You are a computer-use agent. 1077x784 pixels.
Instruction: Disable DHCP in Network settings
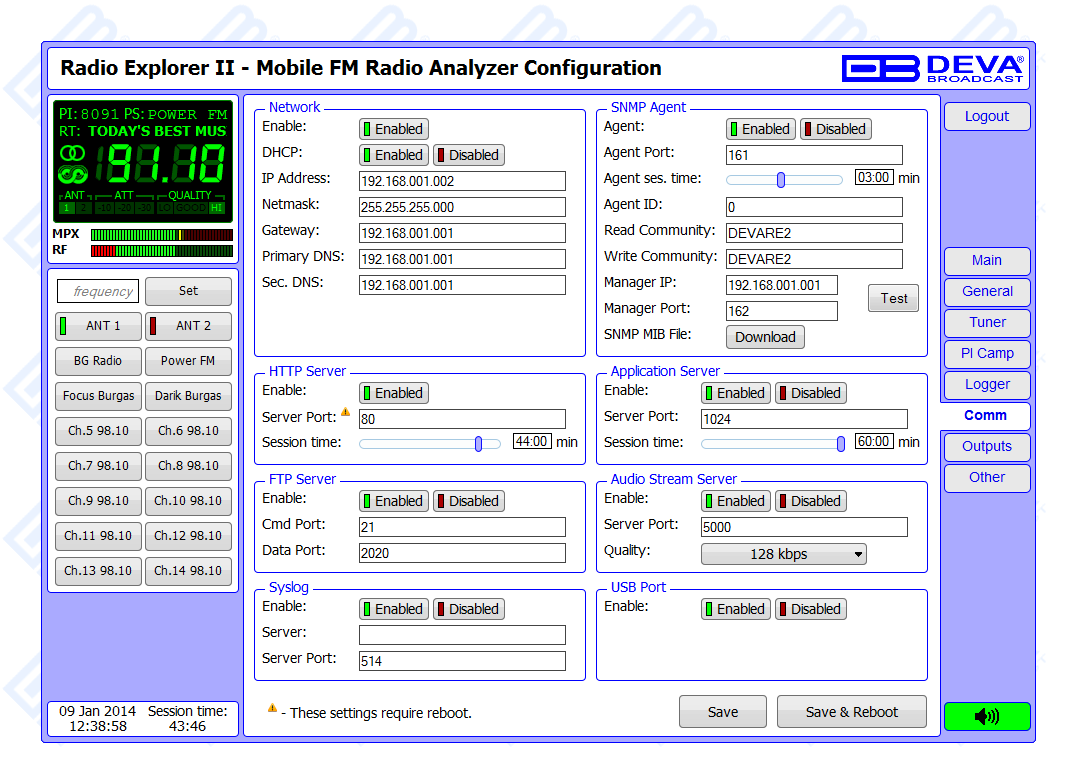click(x=468, y=155)
